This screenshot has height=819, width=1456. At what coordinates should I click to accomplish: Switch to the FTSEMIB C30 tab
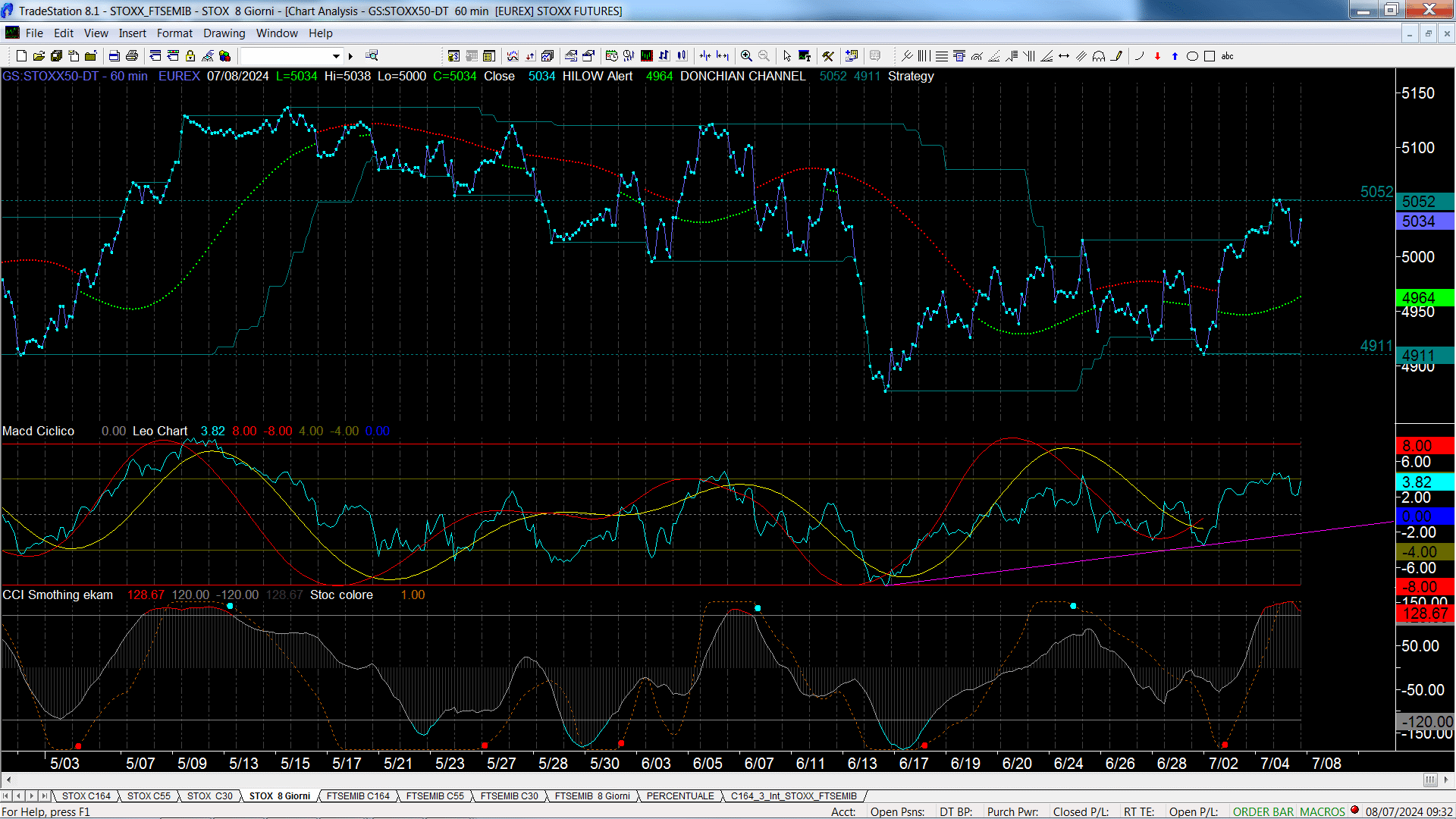tap(509, 795)
